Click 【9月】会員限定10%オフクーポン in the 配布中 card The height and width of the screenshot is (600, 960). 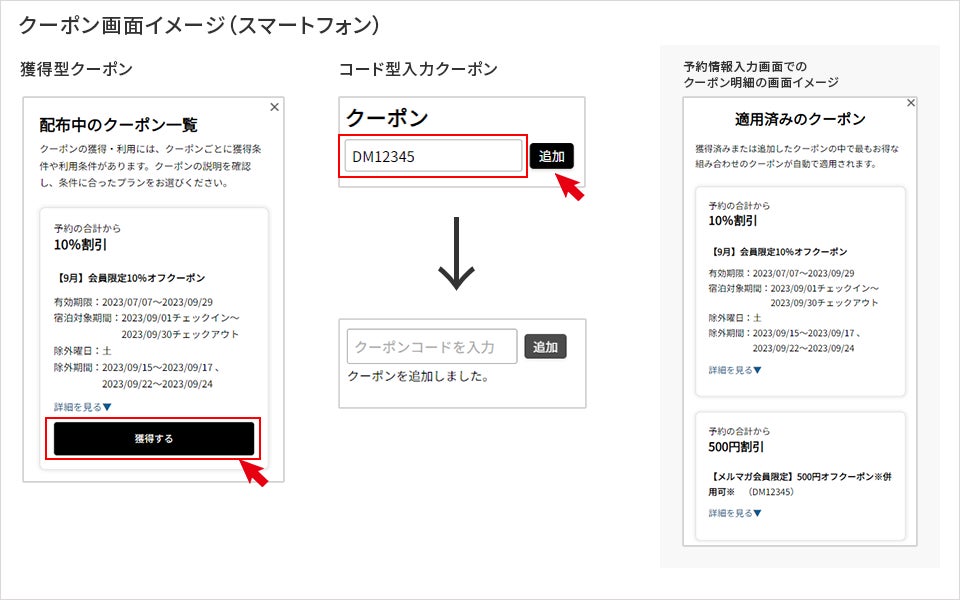129,278
